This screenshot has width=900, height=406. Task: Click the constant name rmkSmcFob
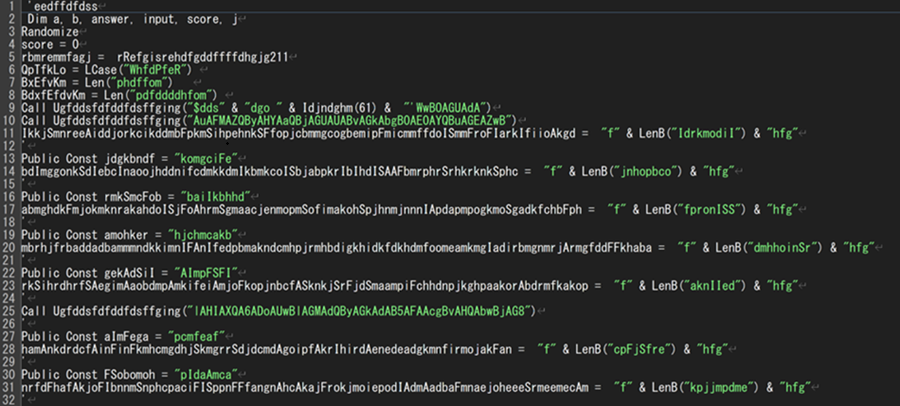coord(135,197)
